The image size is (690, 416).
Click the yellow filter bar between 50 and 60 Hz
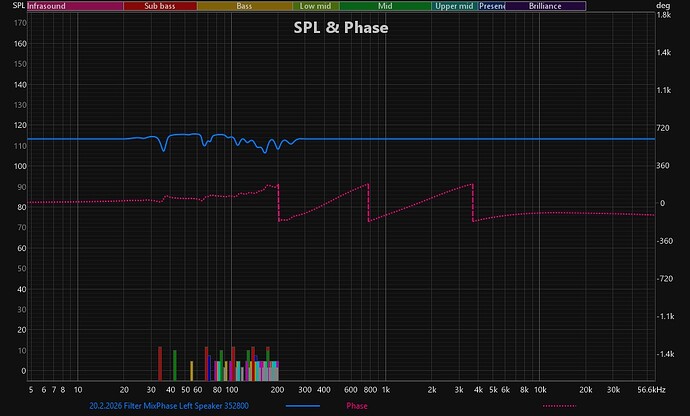point(191,371)
